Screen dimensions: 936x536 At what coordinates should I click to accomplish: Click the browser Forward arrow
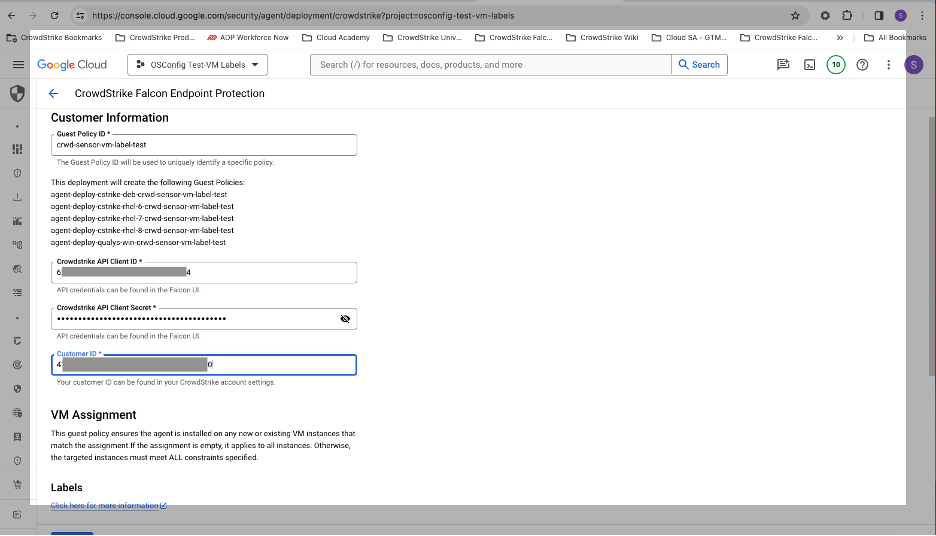[33, 16]
